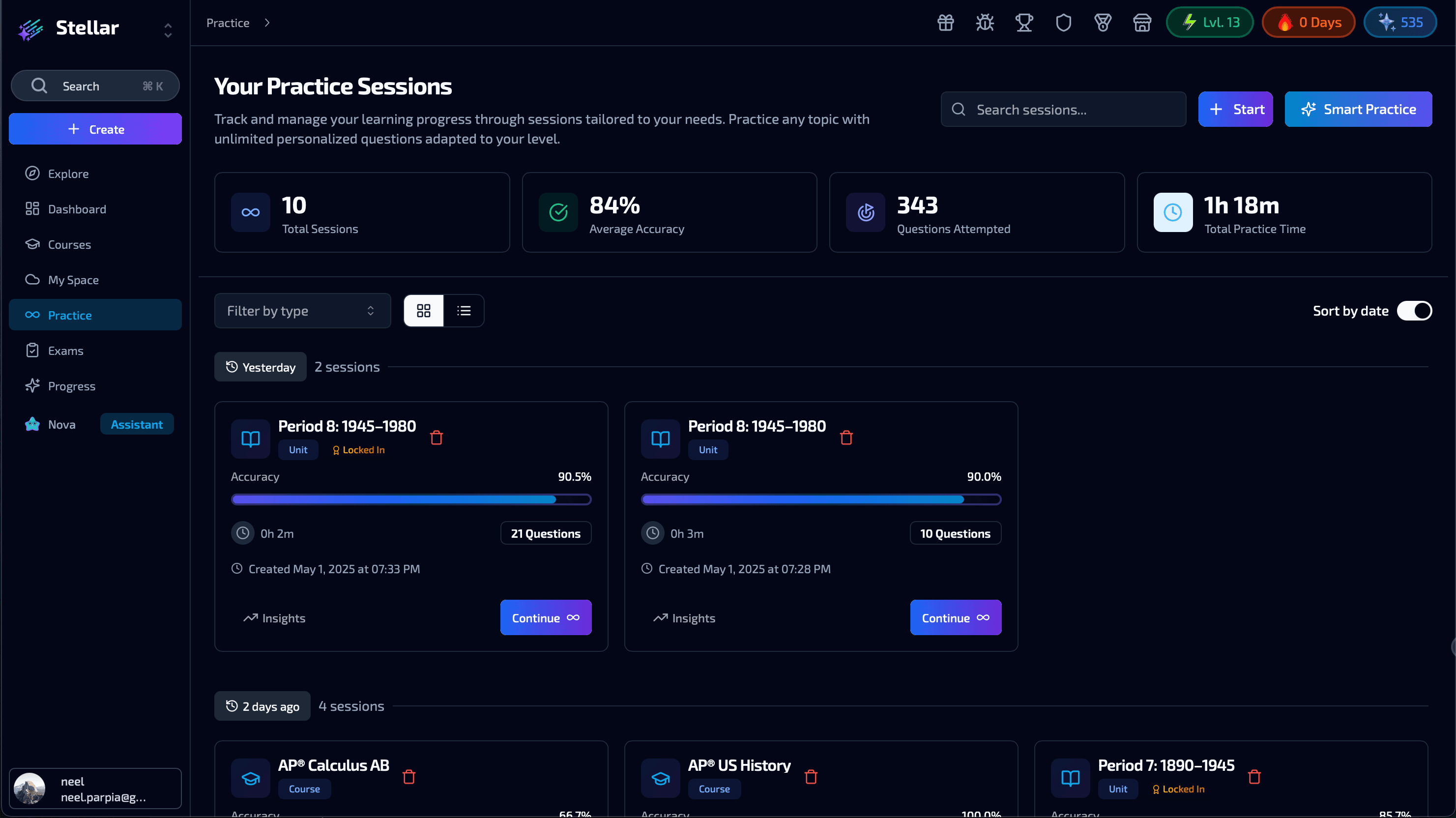The height and width of the screenshot is (818, 1456).
Task: Delete the 10 Questions Period 8 session
Action: pyautogui.click(x=846, y=438)
